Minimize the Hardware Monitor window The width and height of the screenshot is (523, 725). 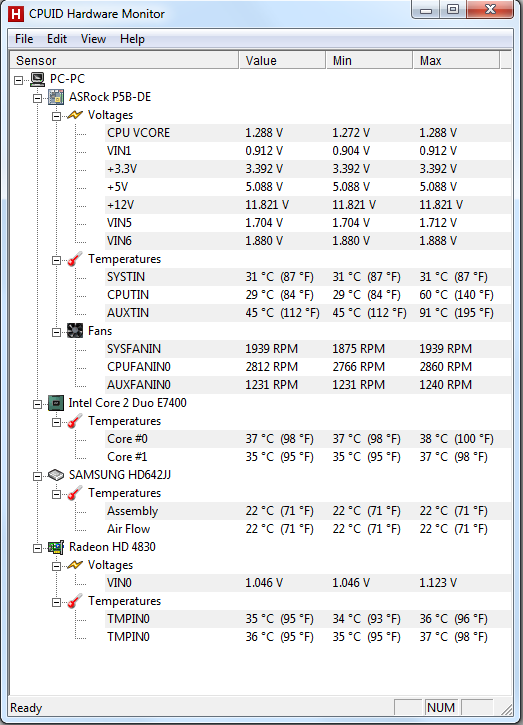coord(425,10)
